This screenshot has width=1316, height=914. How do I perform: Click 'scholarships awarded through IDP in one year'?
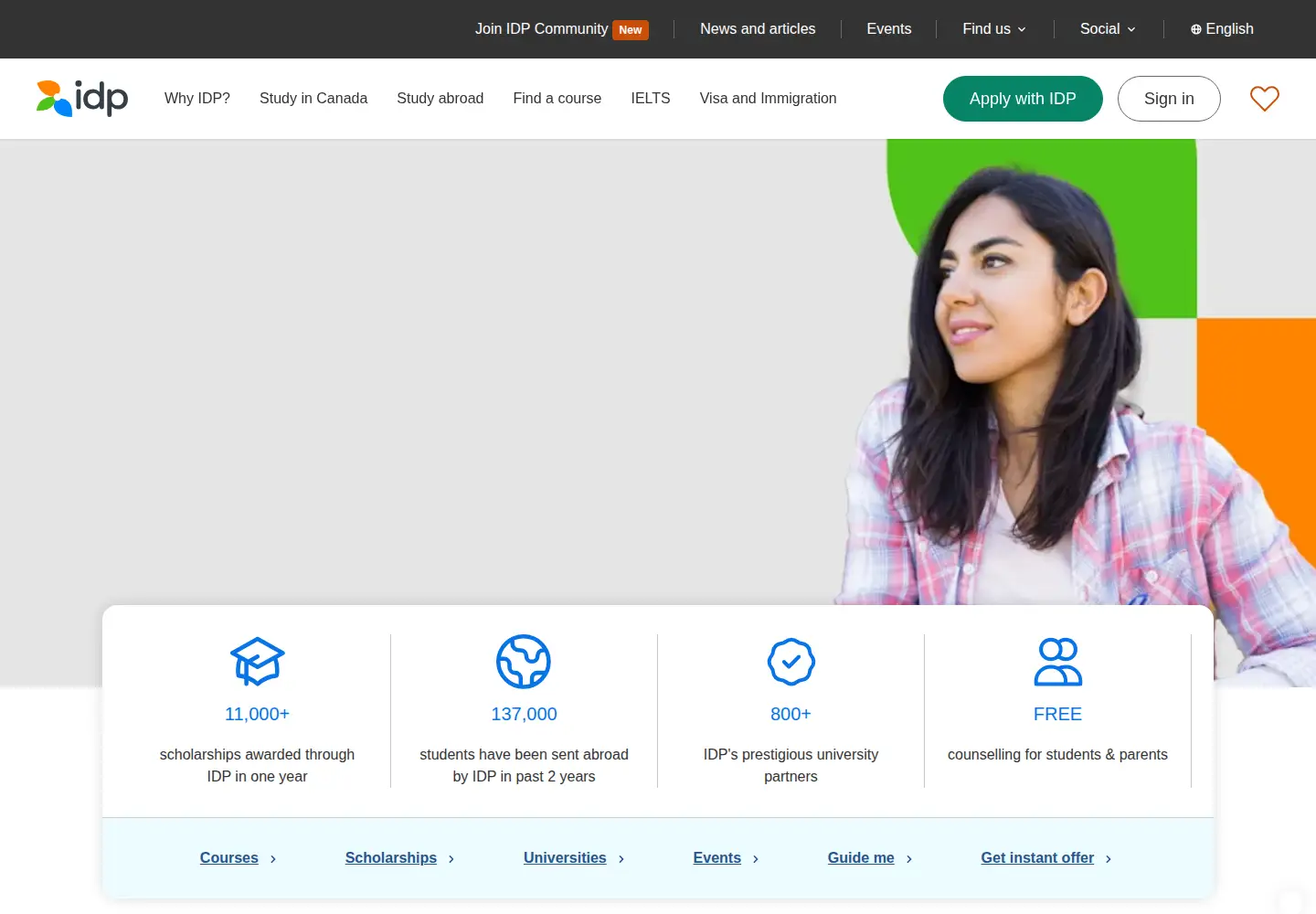click(257, 766)
